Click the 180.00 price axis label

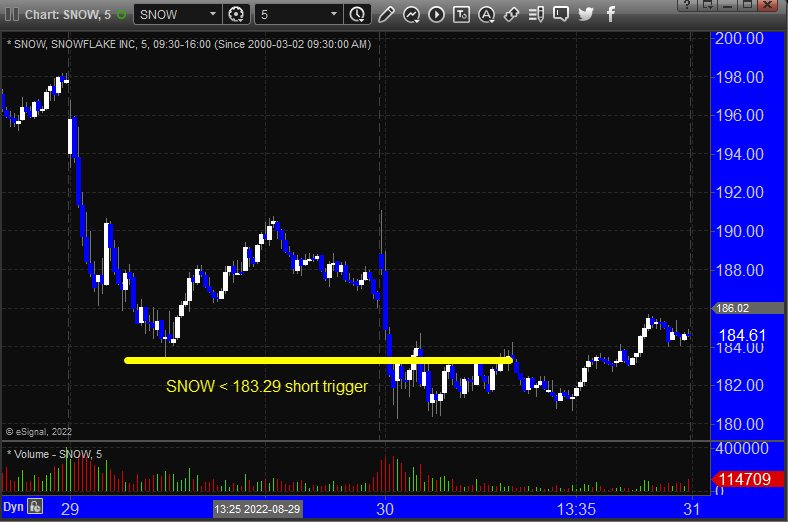pyautogui.click(x=739, y=424)
